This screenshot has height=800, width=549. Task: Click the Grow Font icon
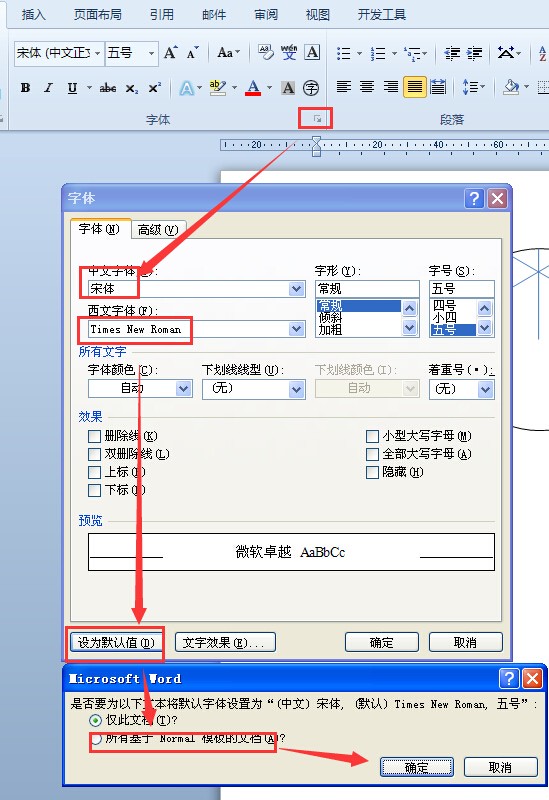tap(170, 52)
